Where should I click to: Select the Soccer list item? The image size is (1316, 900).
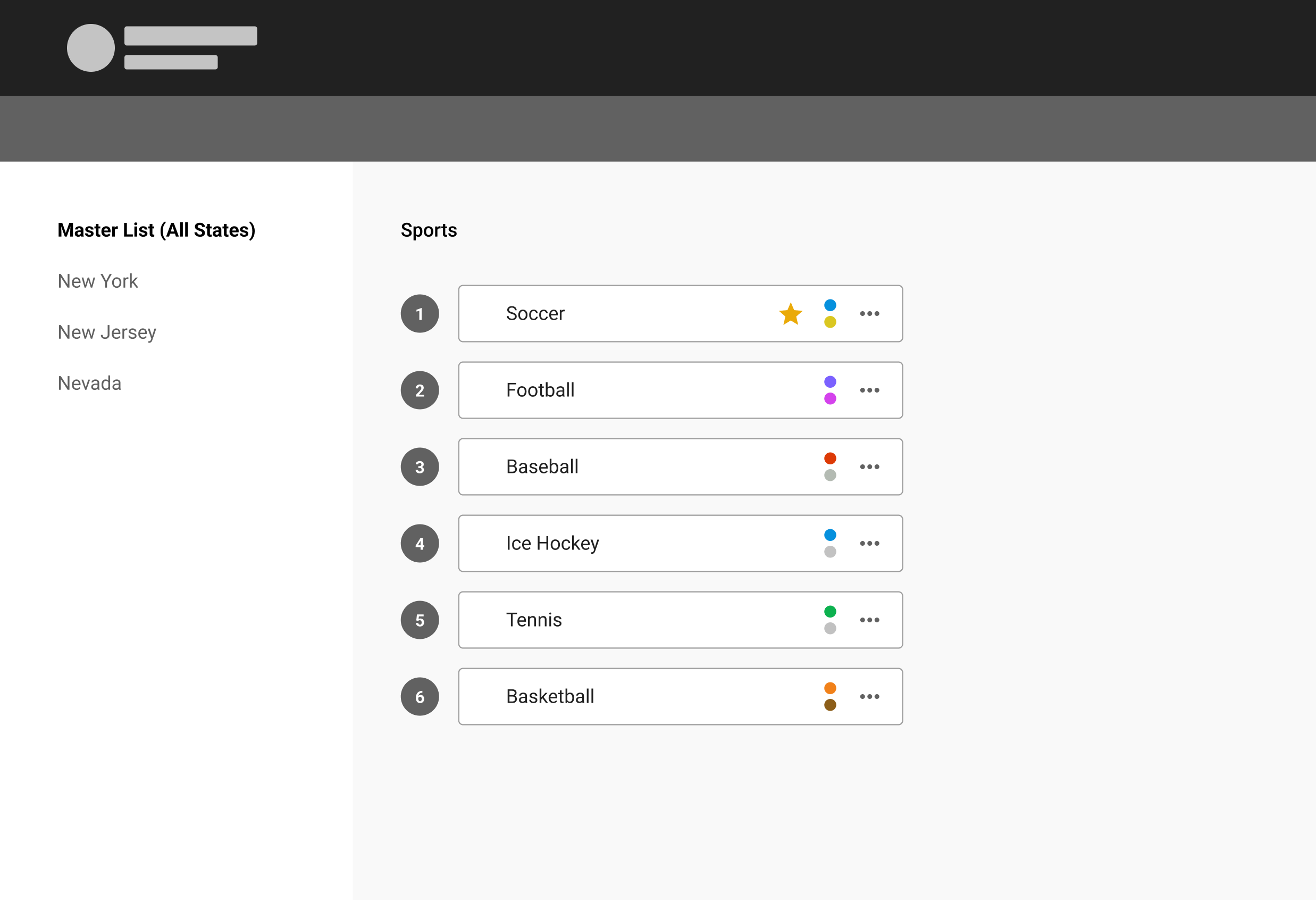(x=680, y=314)
